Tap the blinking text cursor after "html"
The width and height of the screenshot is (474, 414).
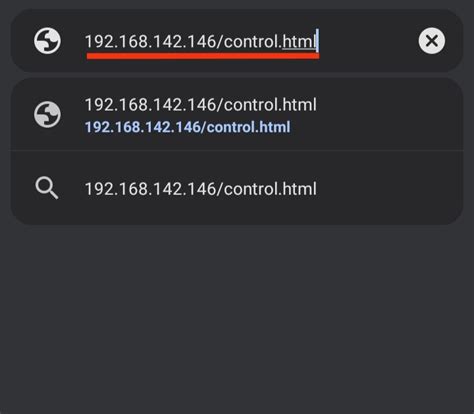[x=318, y=41]
